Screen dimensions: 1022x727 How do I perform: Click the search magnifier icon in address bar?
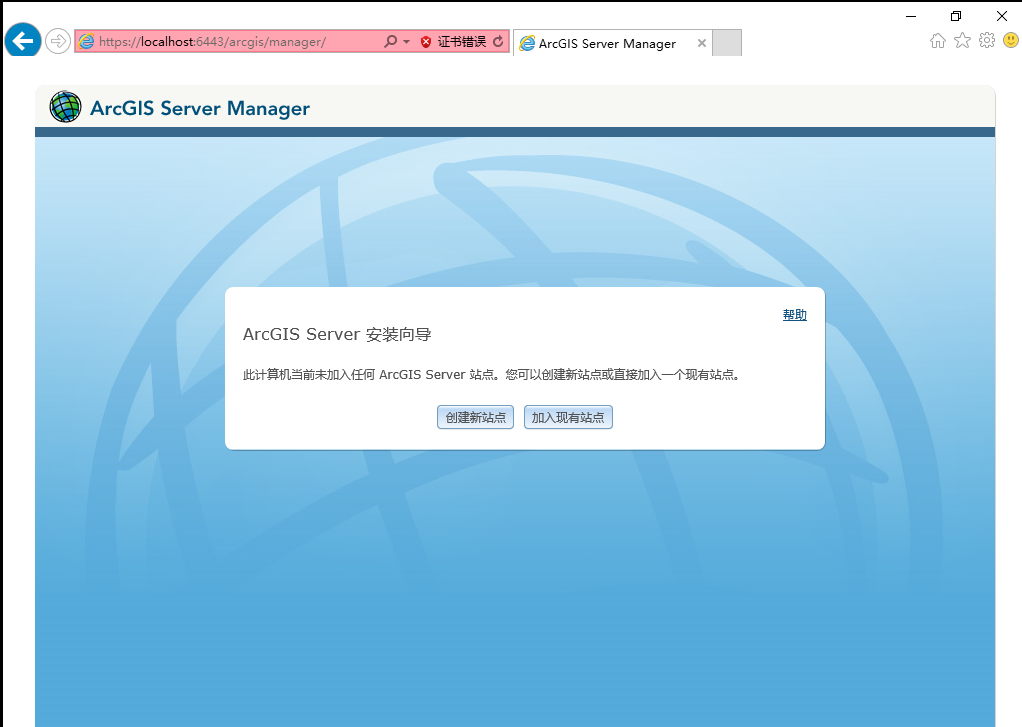[x=390, y=42]
